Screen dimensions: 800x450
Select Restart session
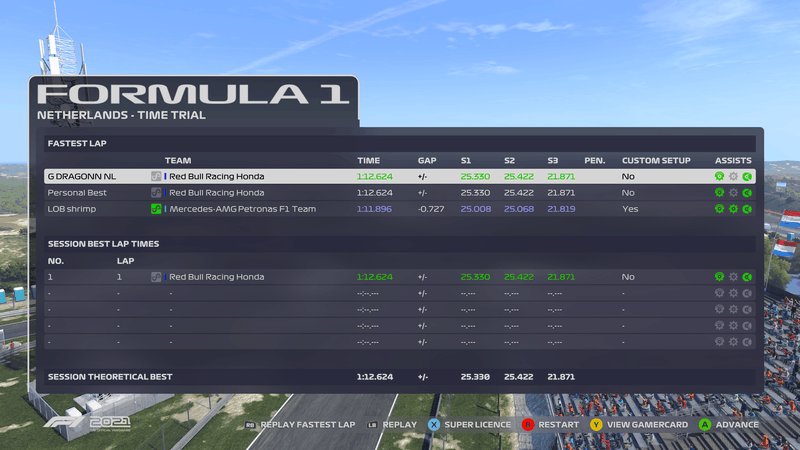pyautogui.click(x=559, y=425)
